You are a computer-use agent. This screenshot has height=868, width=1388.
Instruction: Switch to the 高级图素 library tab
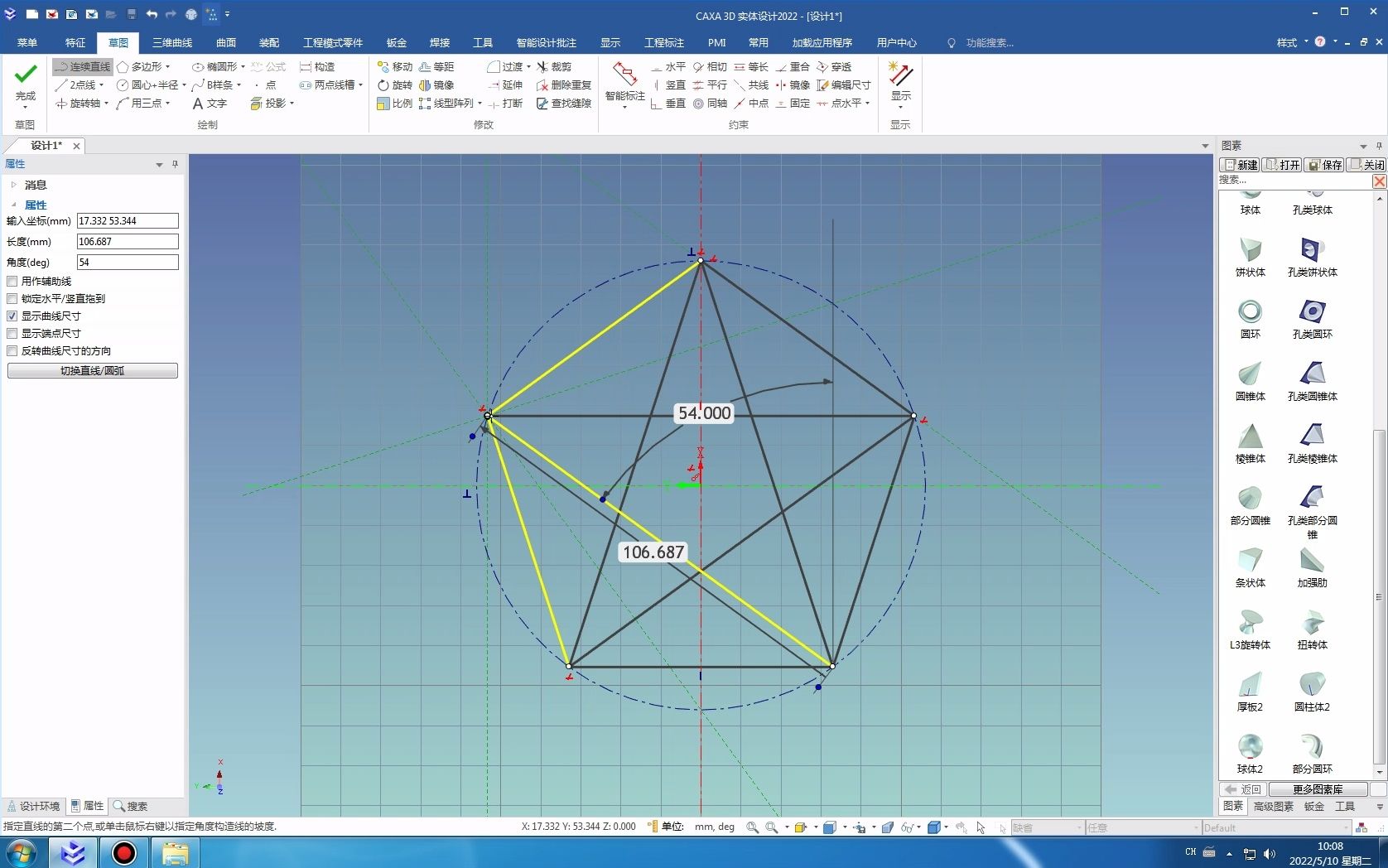[1274, 806]
